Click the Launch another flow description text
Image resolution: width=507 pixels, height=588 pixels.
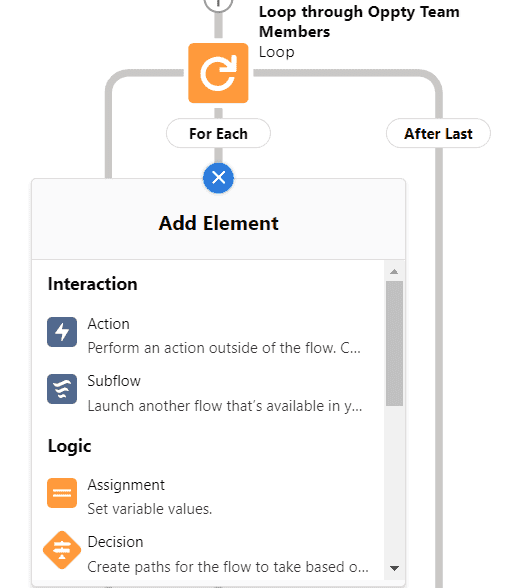tap(225, 406)
